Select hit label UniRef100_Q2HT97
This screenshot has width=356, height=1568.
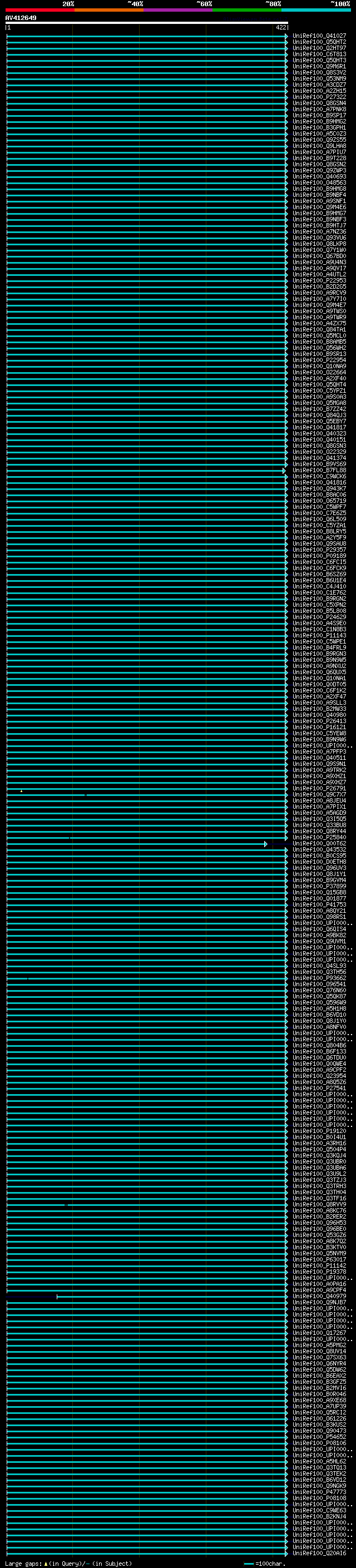(x=319, y=48)
